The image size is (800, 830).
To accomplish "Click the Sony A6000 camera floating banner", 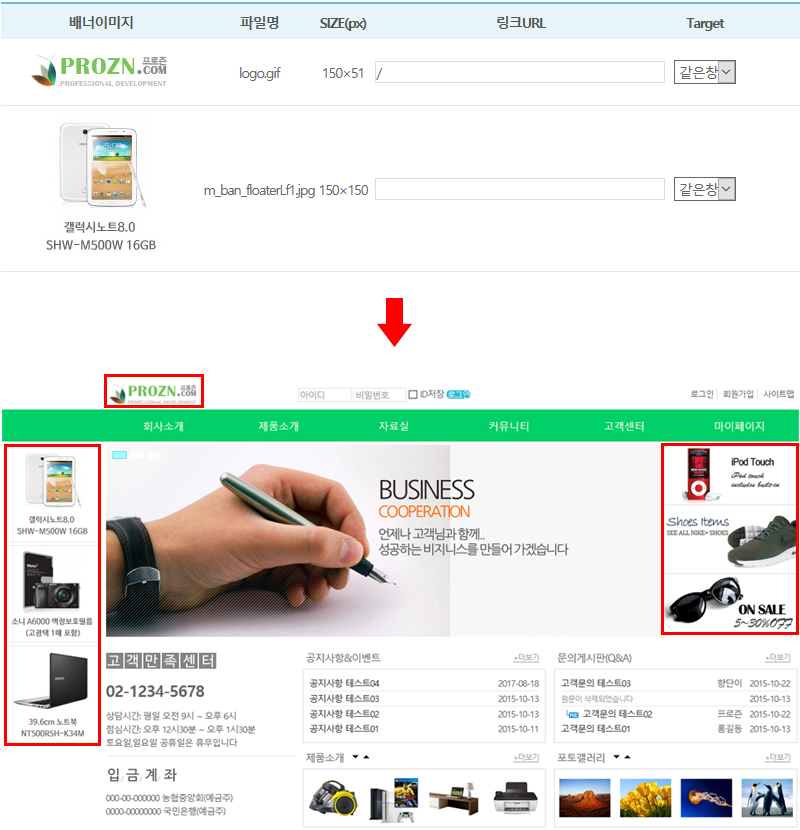I will coord(52,594).
